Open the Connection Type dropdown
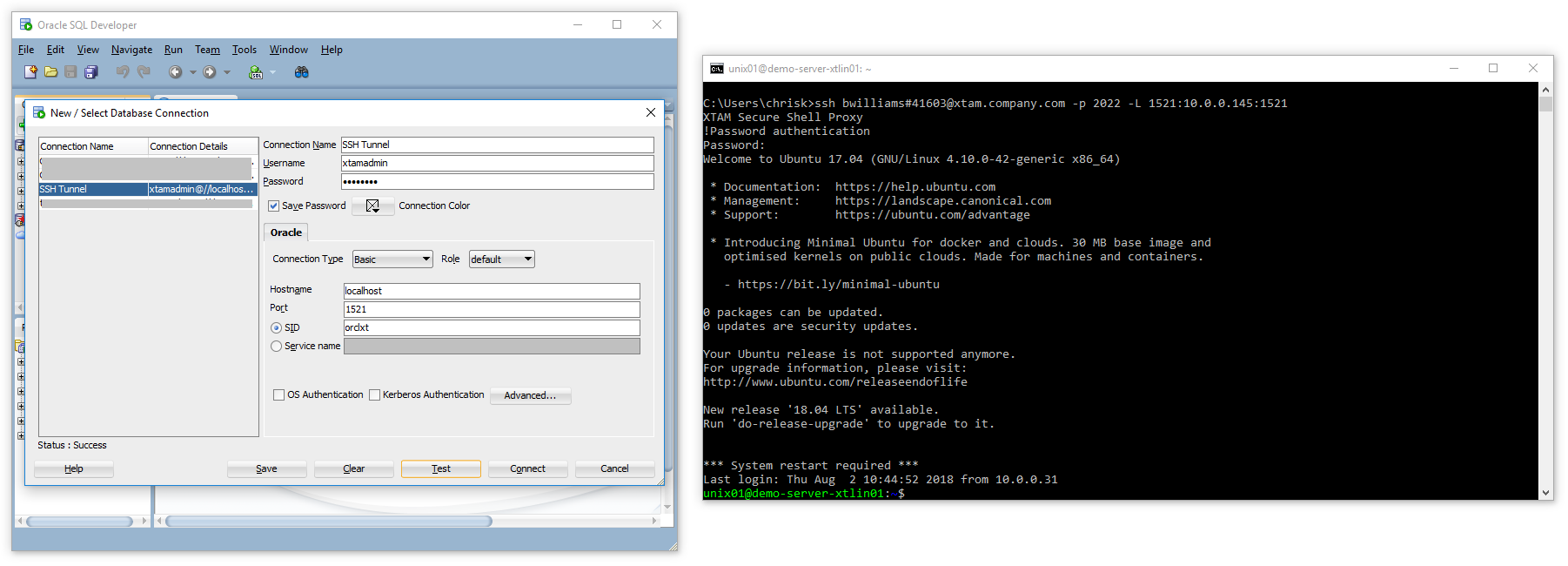1568x566 pixels. tap(392, 259)
